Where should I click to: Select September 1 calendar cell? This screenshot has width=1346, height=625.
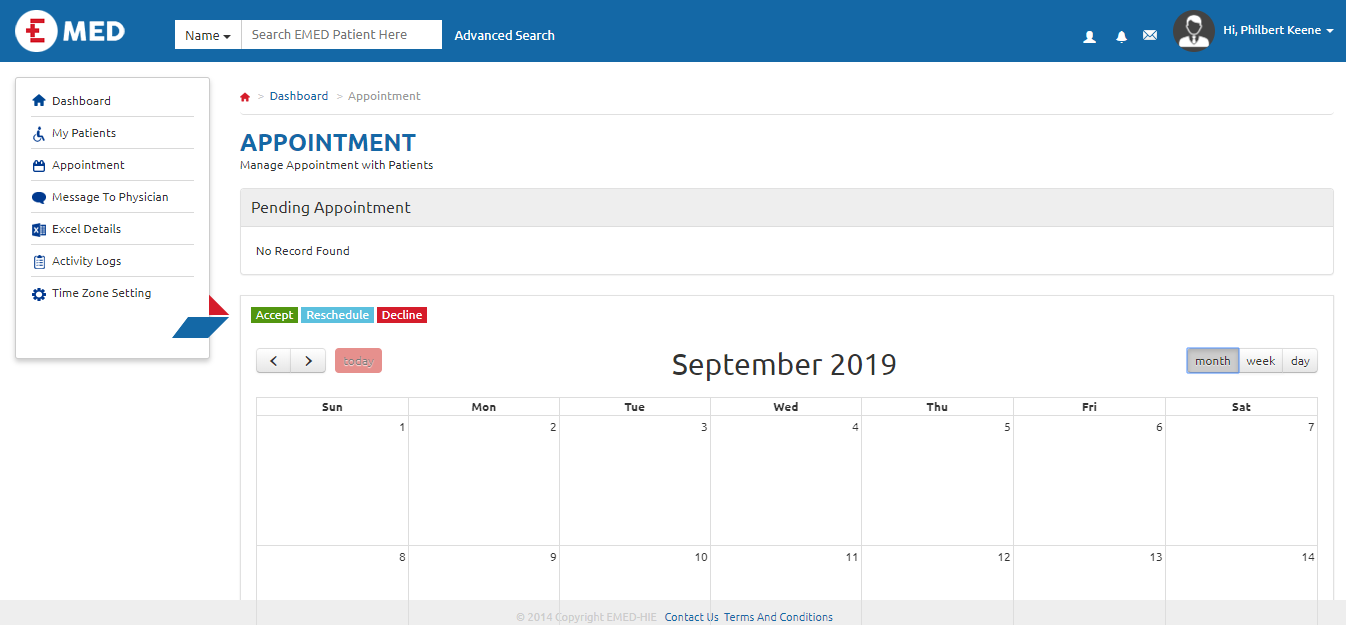pos(332,480)
